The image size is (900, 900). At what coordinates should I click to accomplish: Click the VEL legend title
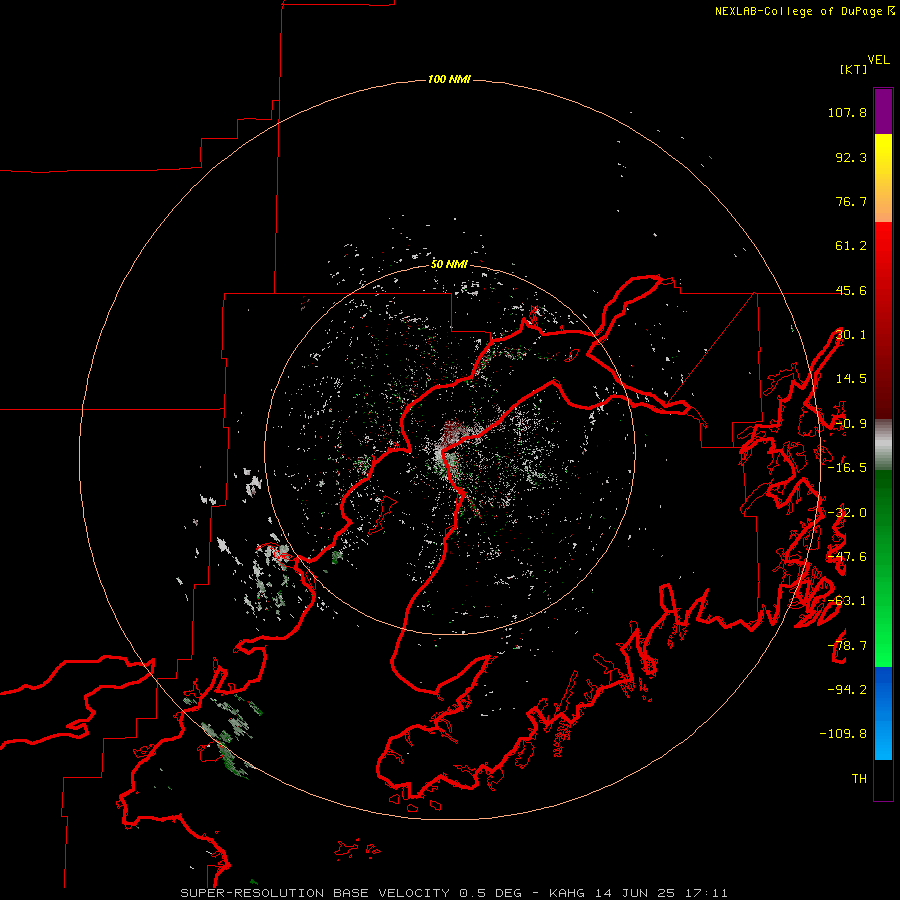pos(878,60)
